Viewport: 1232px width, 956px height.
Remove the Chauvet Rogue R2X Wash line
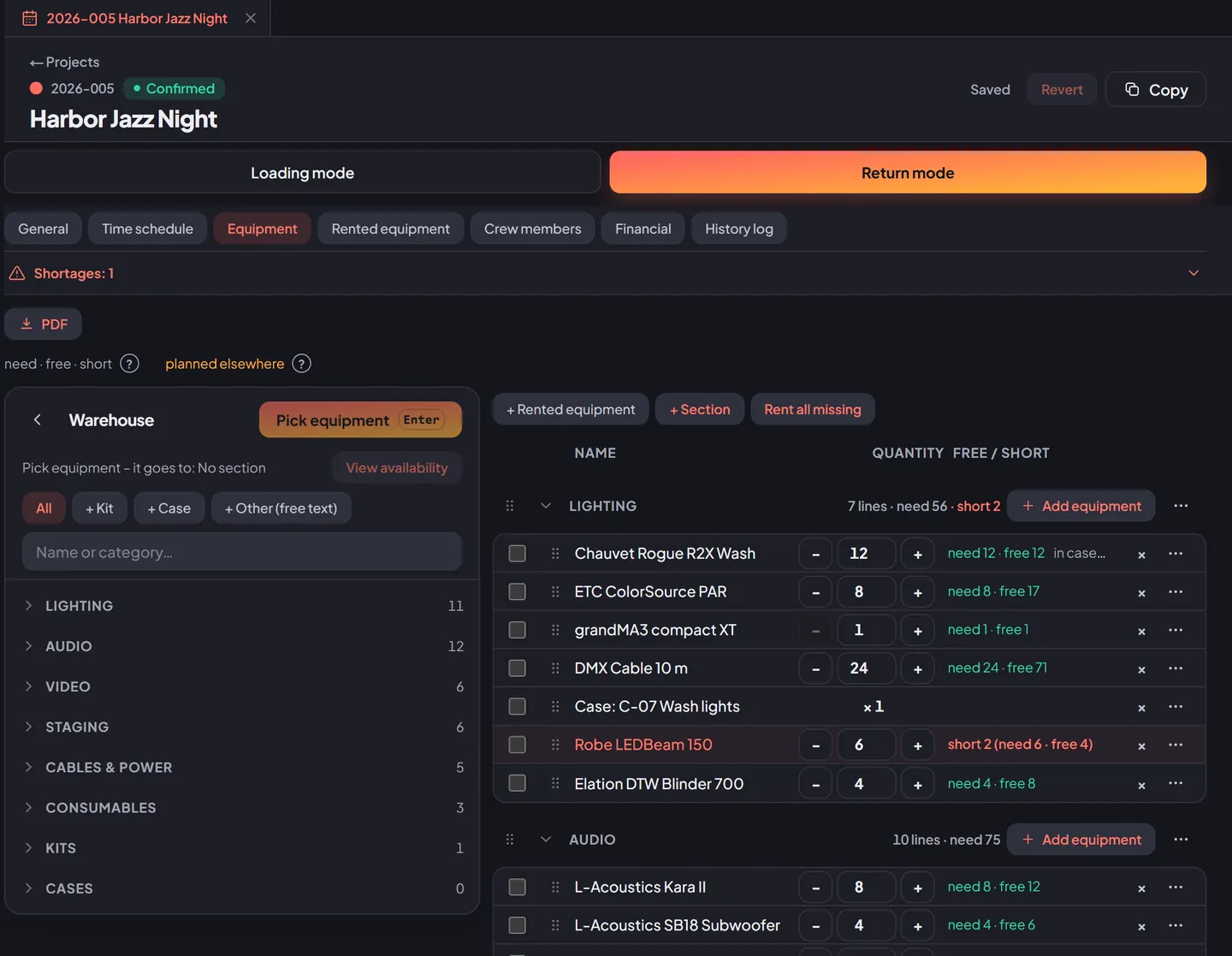tap(1141, 555)
